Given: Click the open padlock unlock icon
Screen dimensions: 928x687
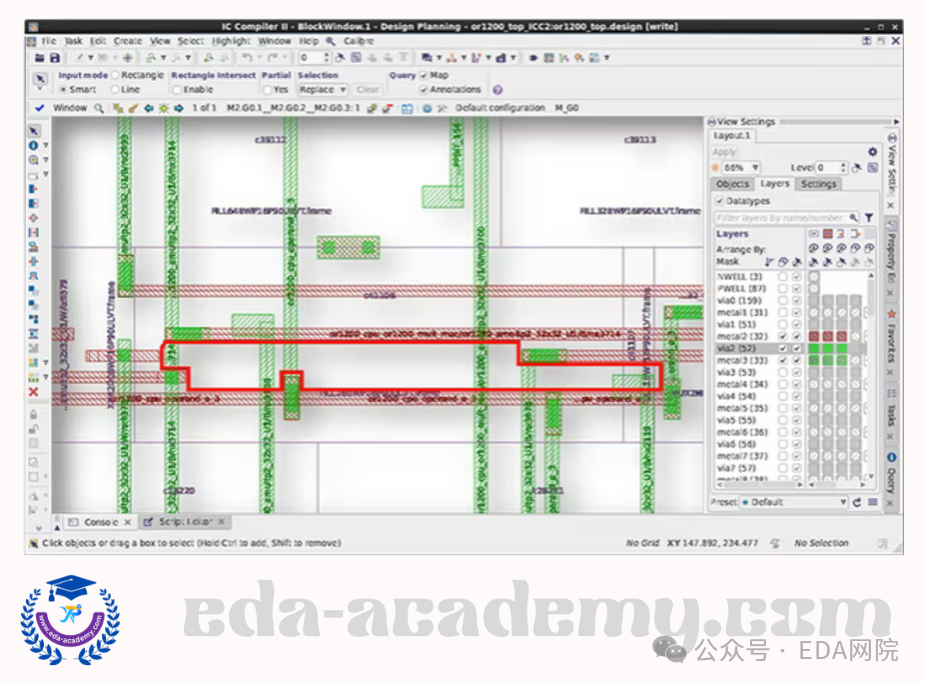Looking at the screenshot, I should point(34,429).
